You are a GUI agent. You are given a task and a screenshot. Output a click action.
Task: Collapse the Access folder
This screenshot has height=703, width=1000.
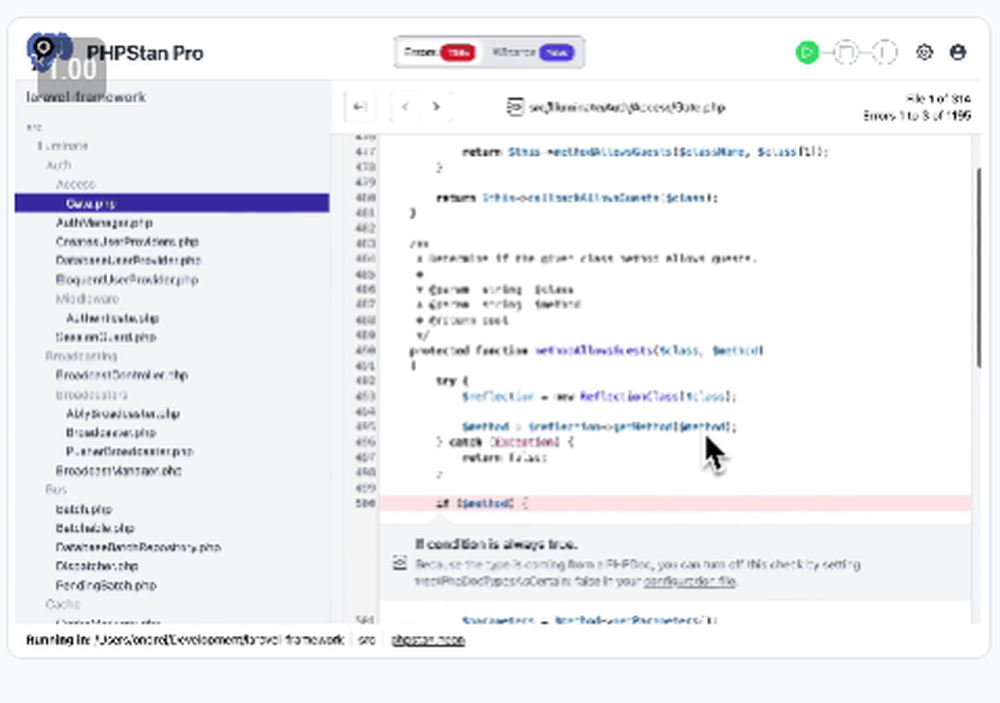click(x=75, y=184)
